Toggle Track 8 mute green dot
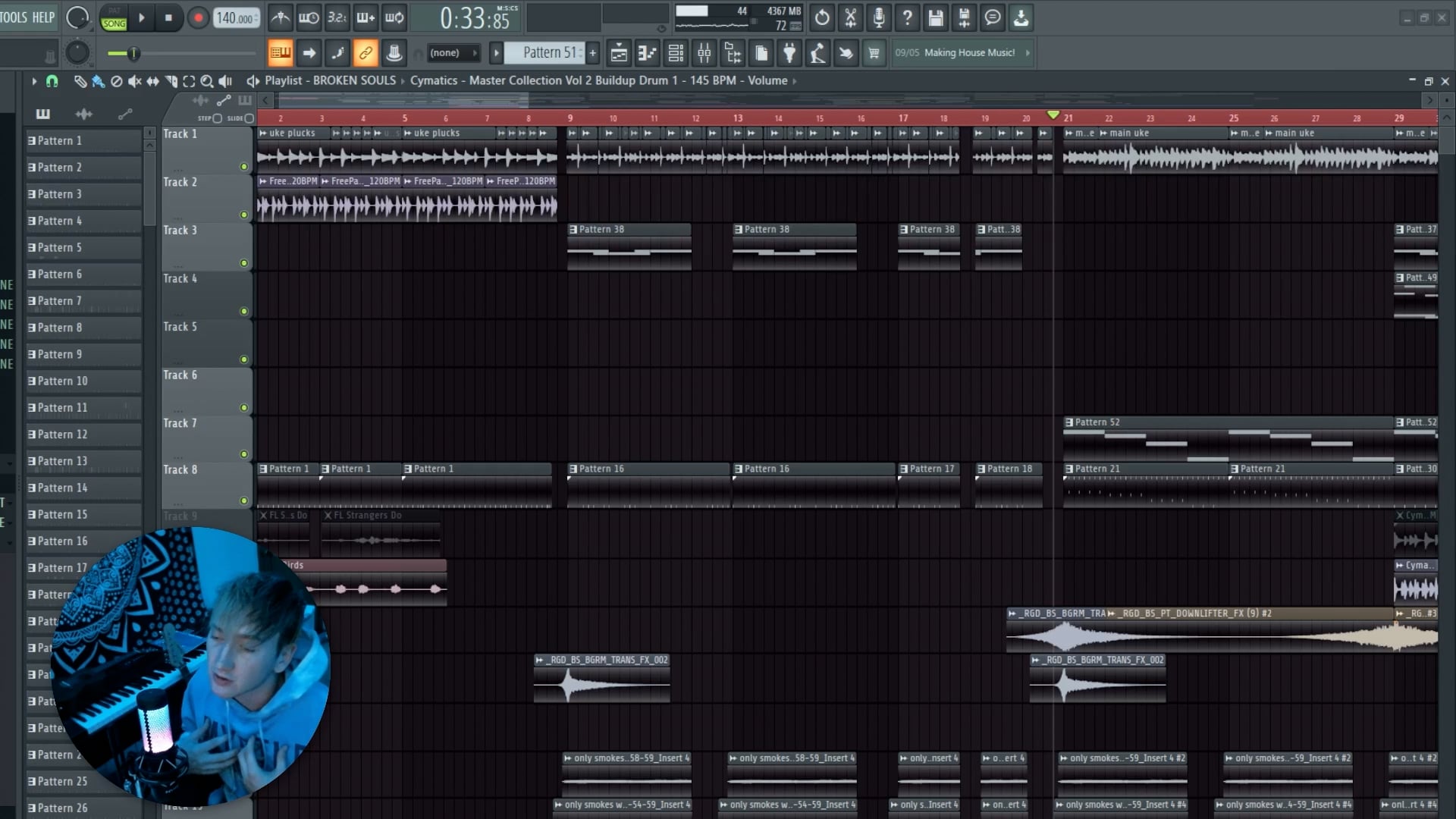The height and width of the screenshot is (819, 1456). [x=244, y=500]
